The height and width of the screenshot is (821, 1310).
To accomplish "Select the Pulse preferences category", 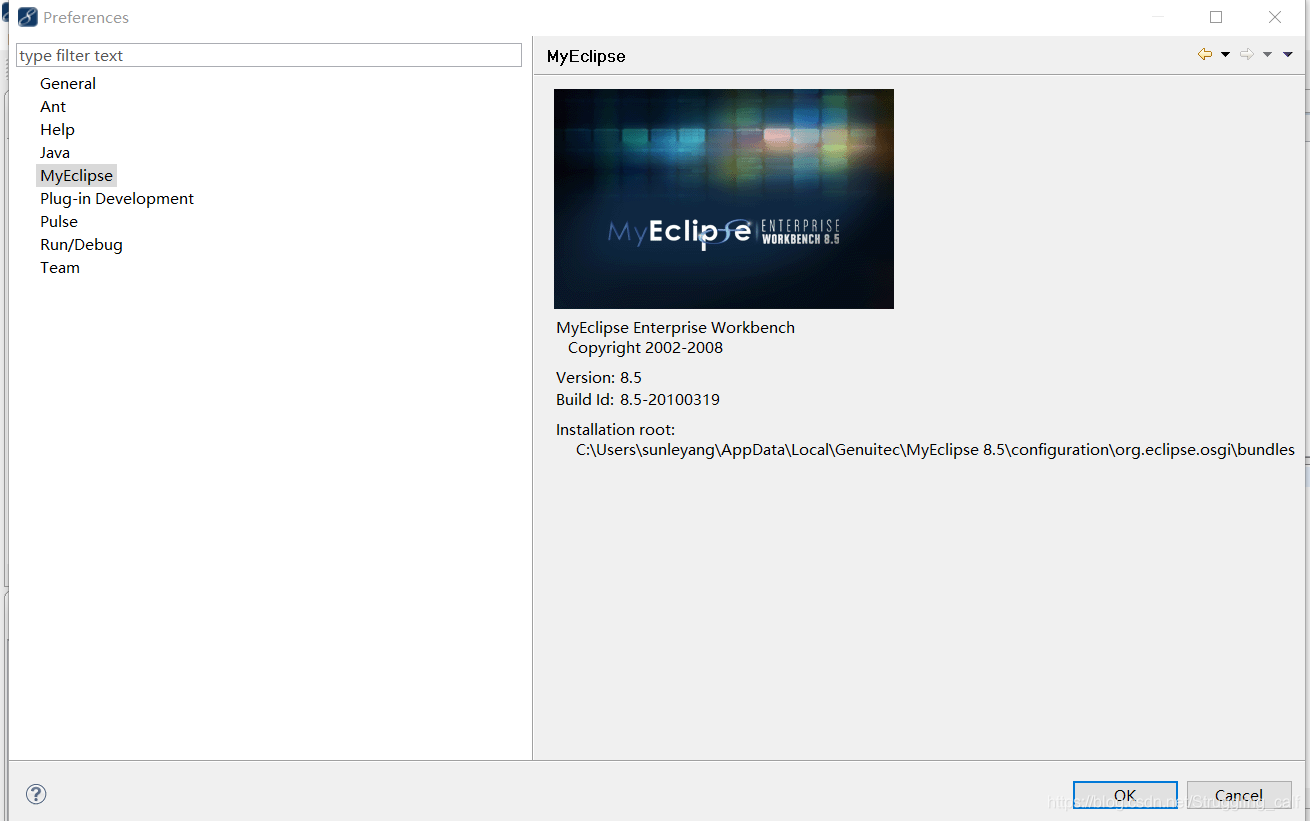I will (59, 222).
